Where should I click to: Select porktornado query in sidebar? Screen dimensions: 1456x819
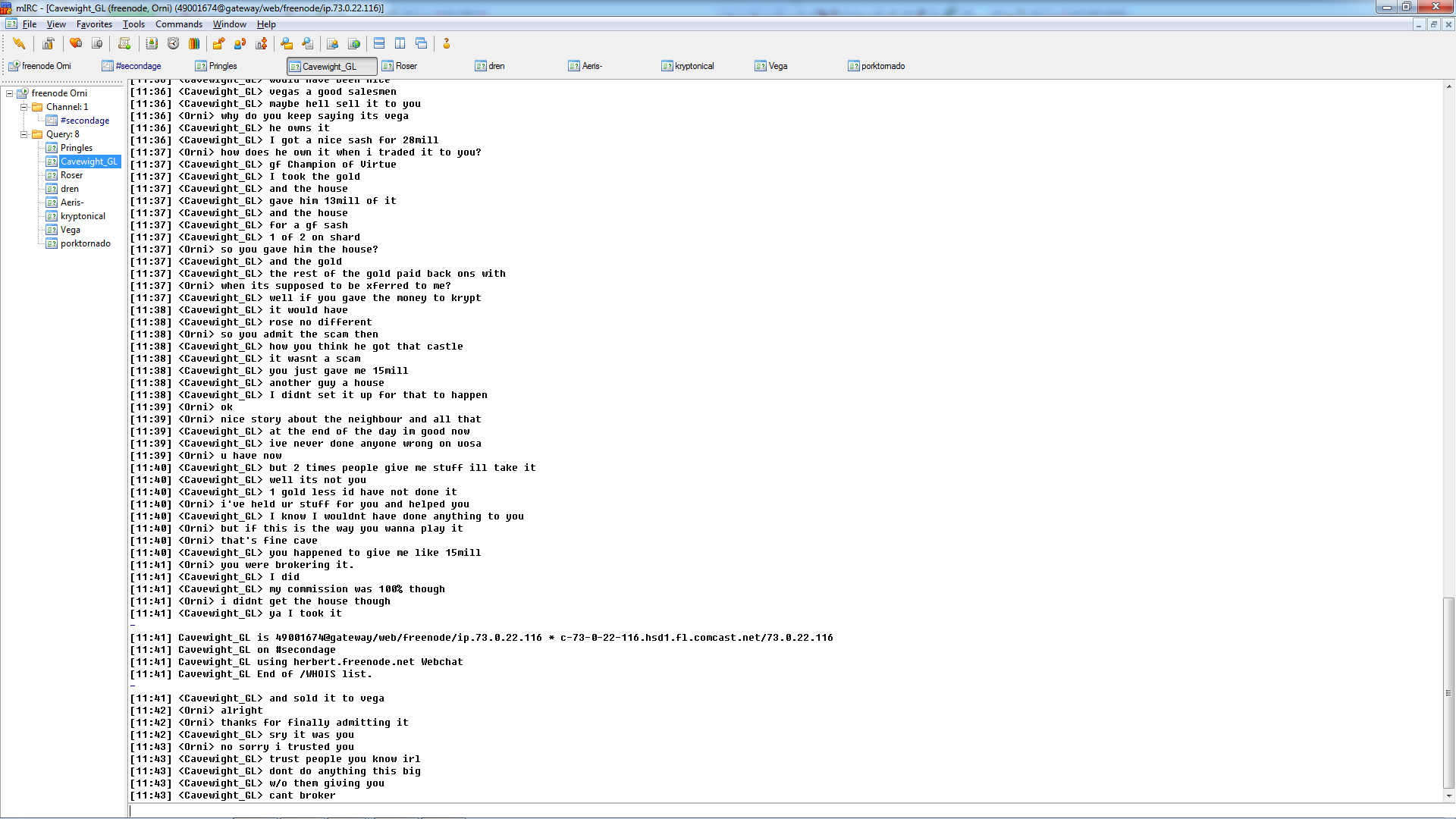(85, 243)
